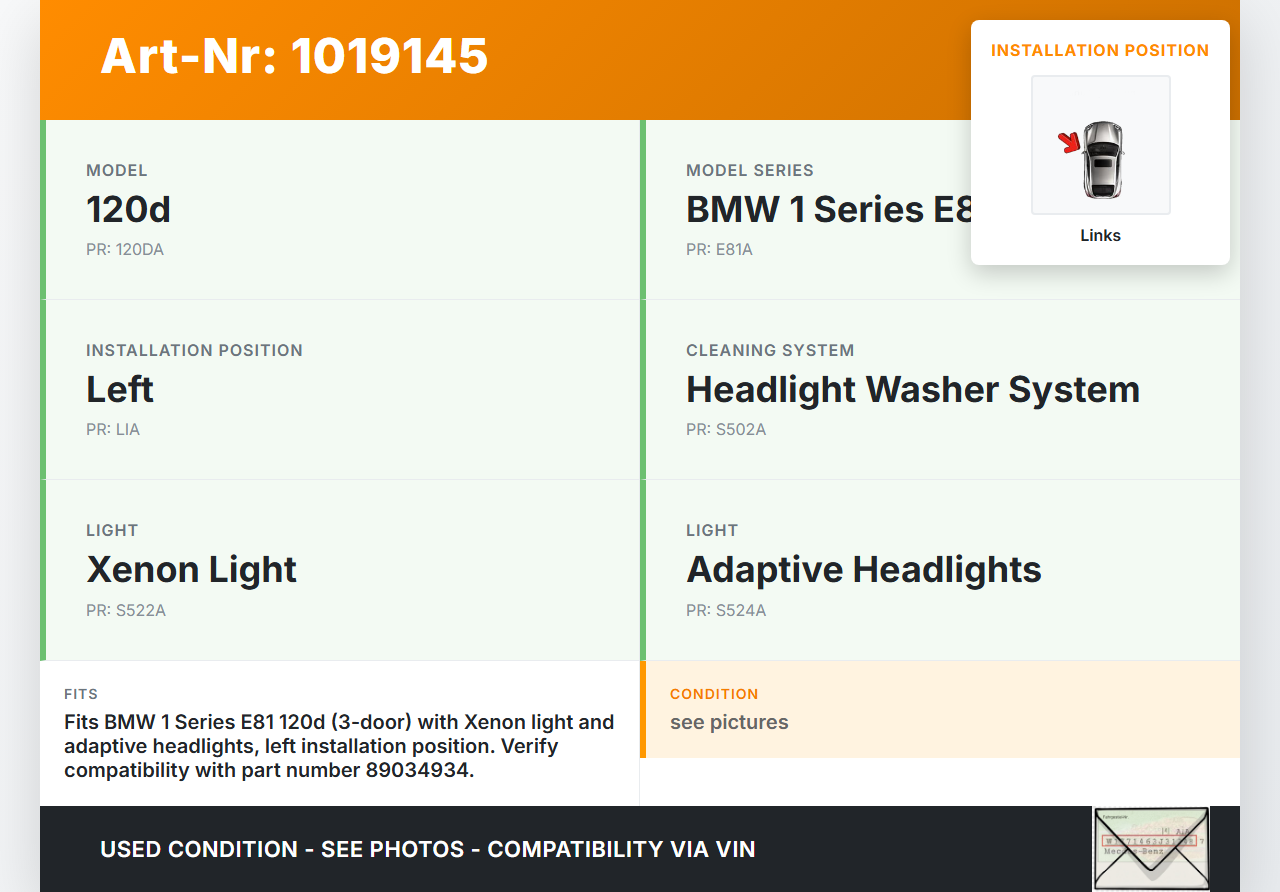This screenshot has height=892, width=1280.
Task: Click the PR: 120DA code
Action: coord(125,250)
